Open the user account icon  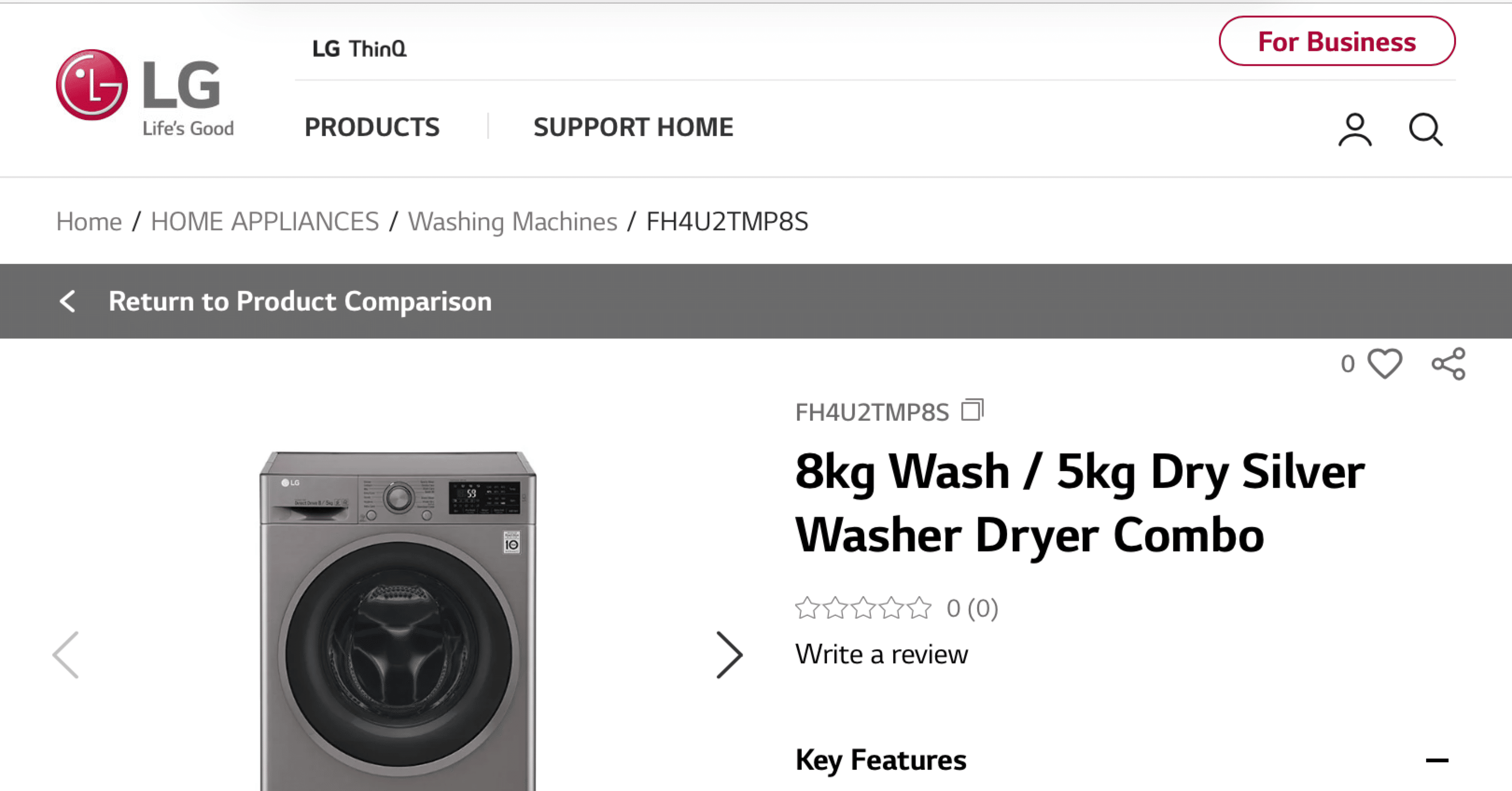point(1355,130)
